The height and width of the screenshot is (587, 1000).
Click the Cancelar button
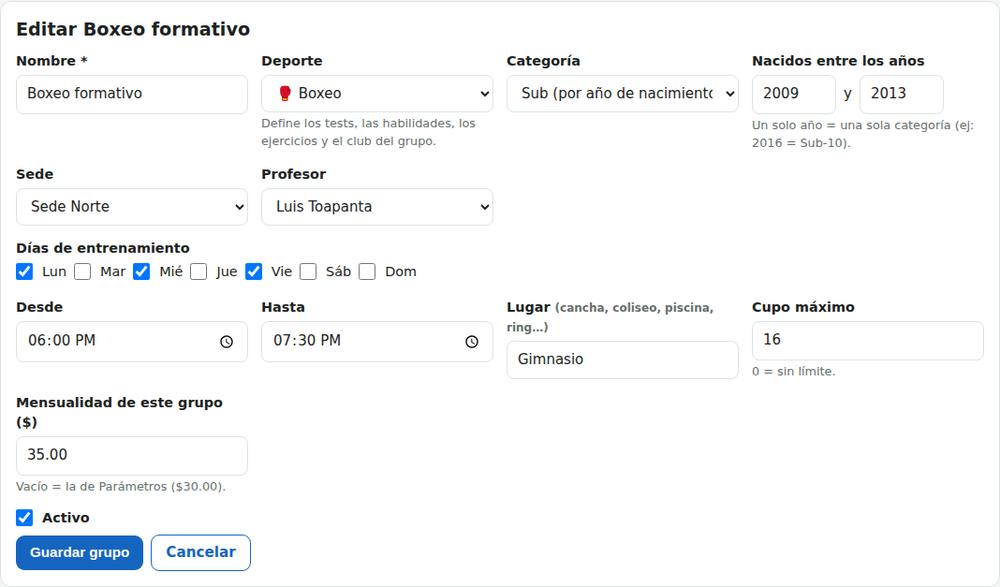[201, 553]
